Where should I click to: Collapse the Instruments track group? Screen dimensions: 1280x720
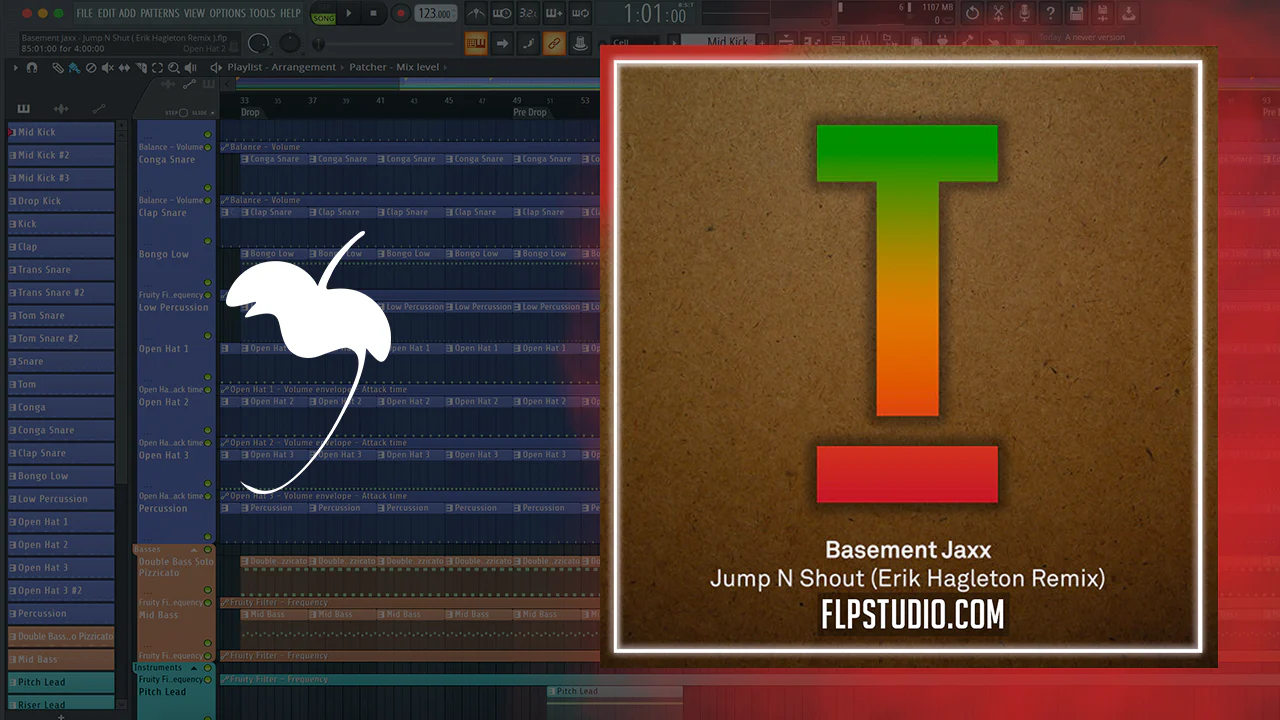point(195,668)
